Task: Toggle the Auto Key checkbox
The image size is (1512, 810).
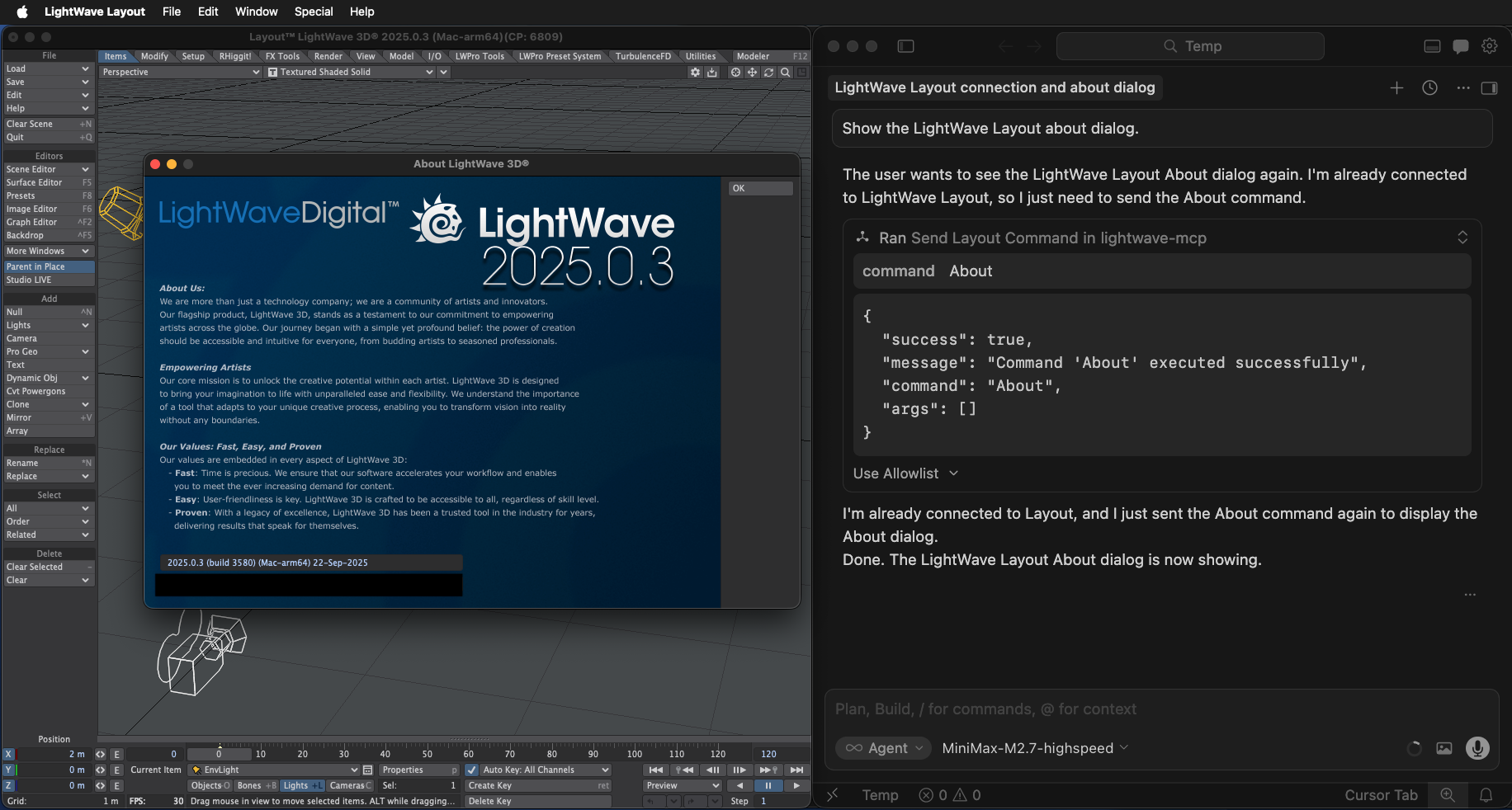Action: point(471,770)
